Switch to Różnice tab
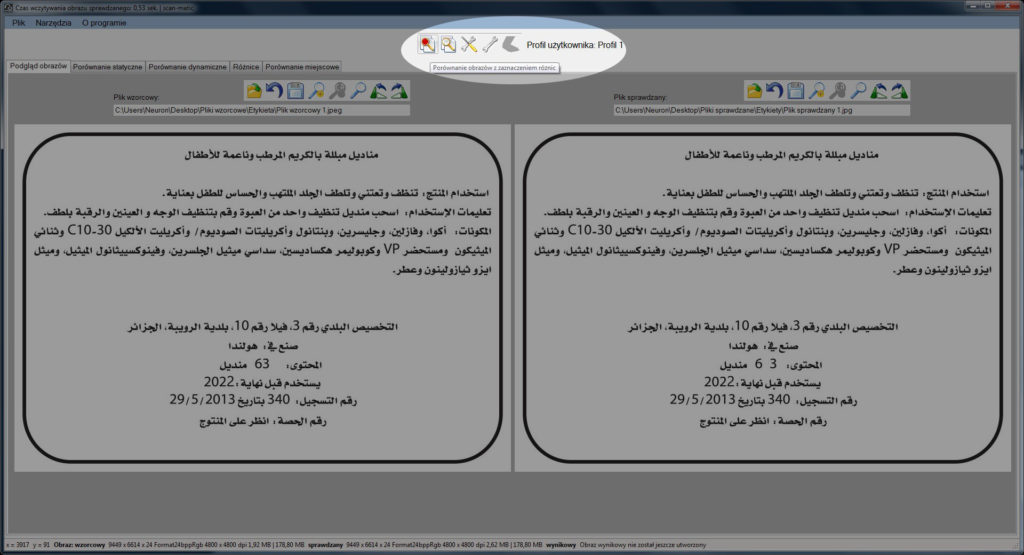Image resolution: width=1024 pixels, height=555 pixels. click(x=246, y=67)
